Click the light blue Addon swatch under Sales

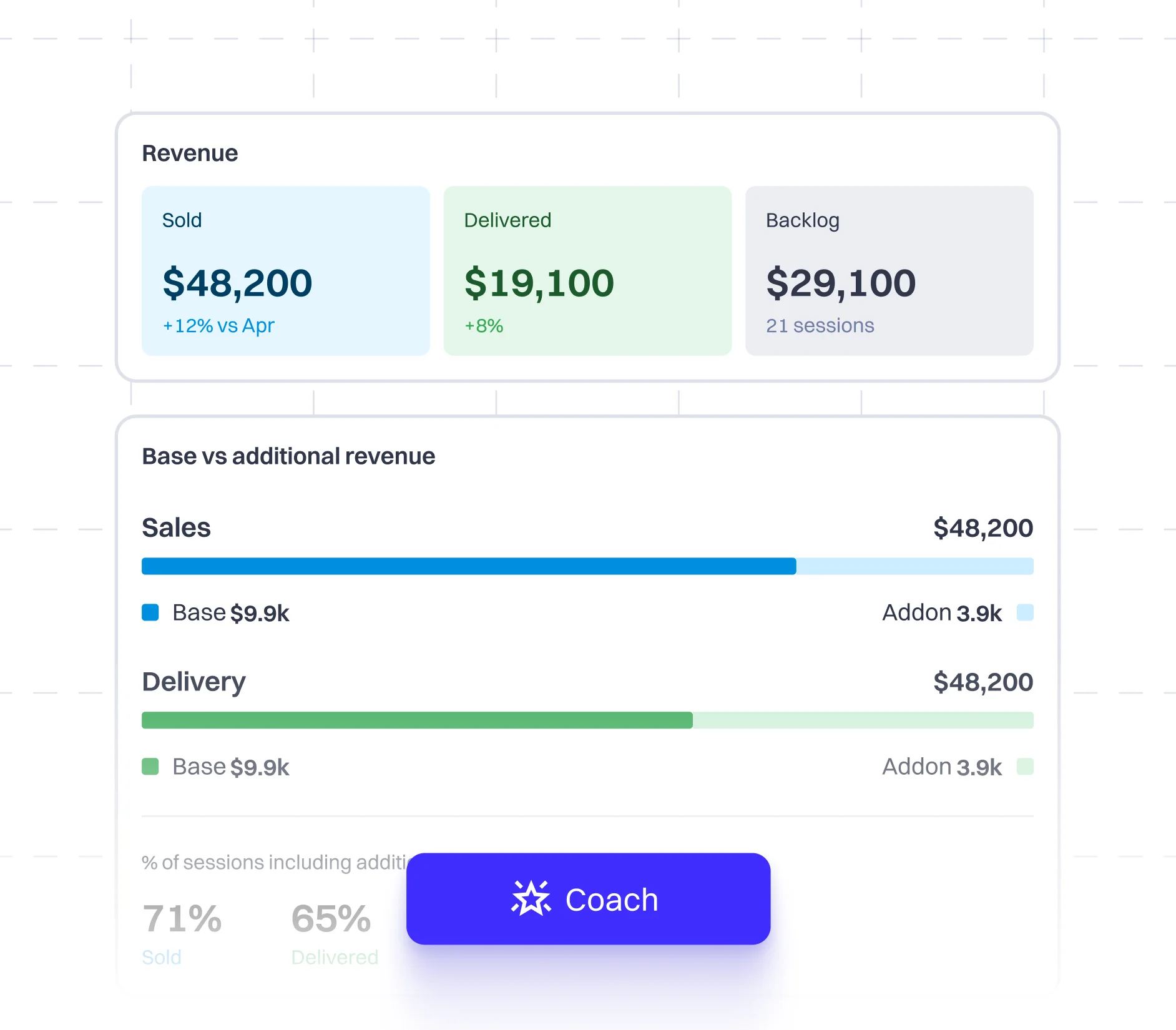(x=1025, y=612)
